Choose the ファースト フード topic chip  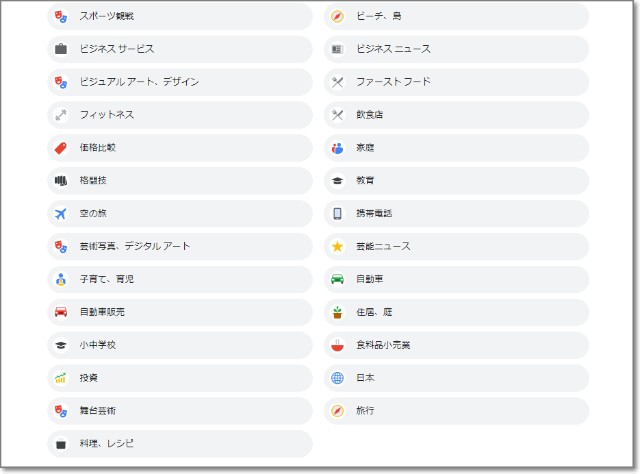456,82
